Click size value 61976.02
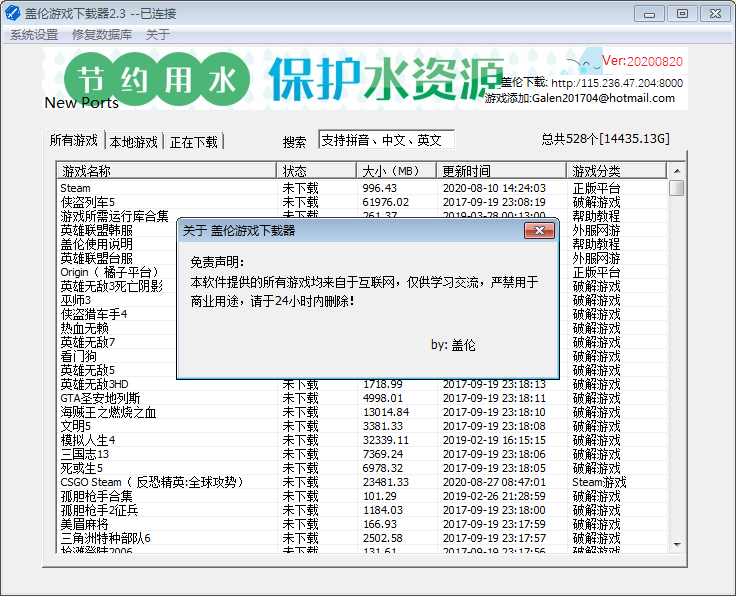The image size is (736, 596). [x=385, y=202]
